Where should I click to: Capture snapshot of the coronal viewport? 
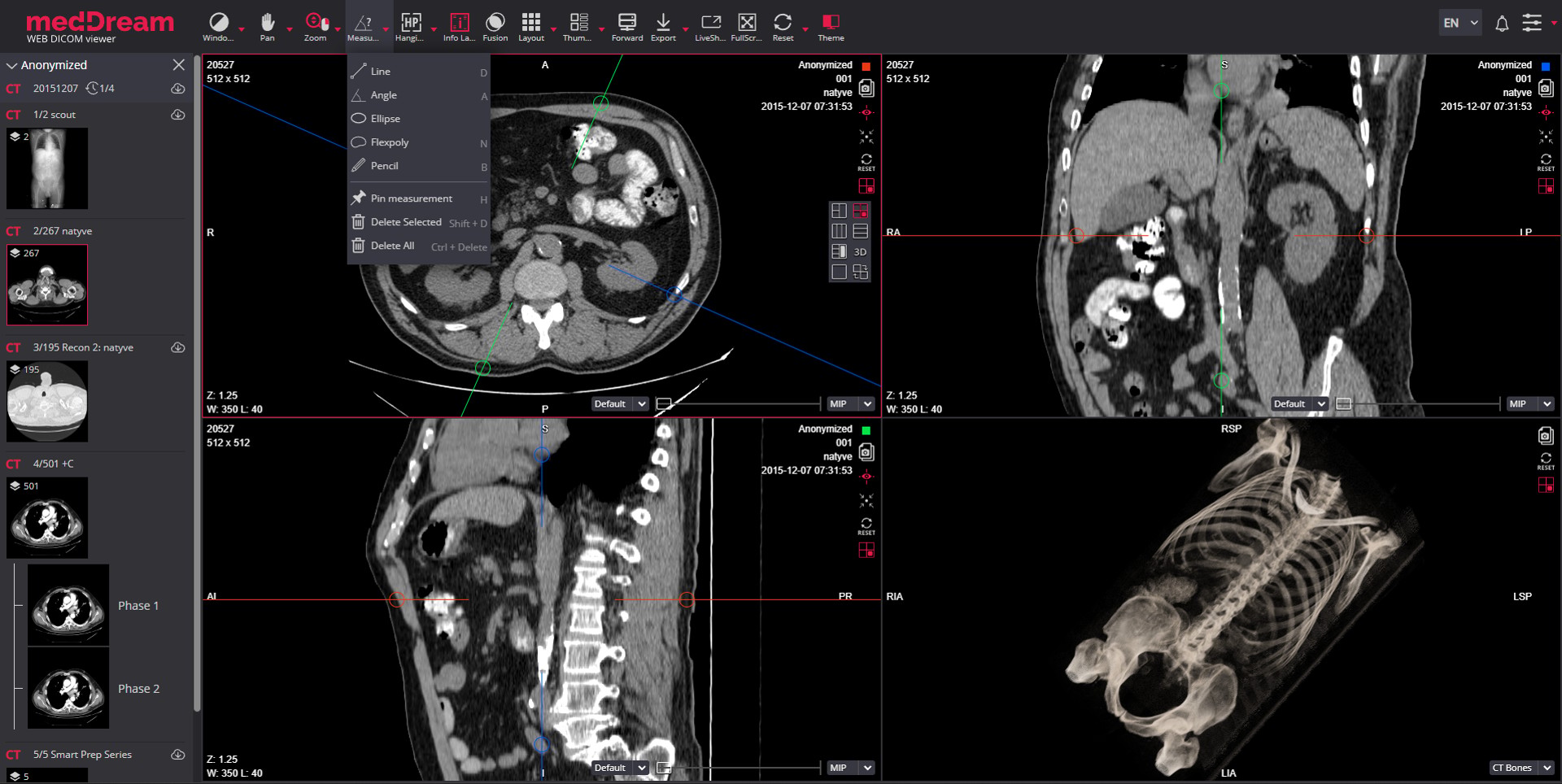(1546, 88)
